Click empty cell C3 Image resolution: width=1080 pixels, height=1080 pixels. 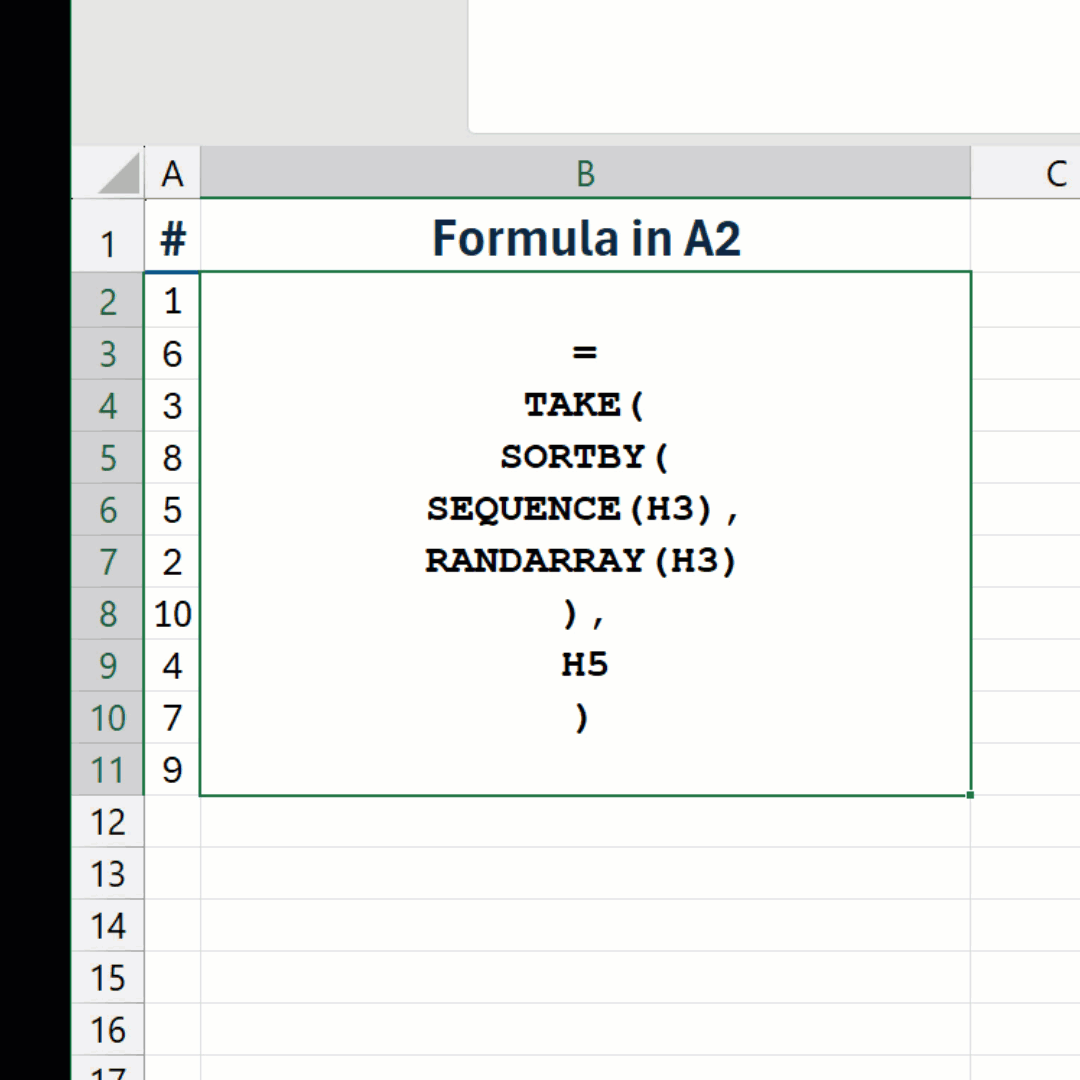1025,354
